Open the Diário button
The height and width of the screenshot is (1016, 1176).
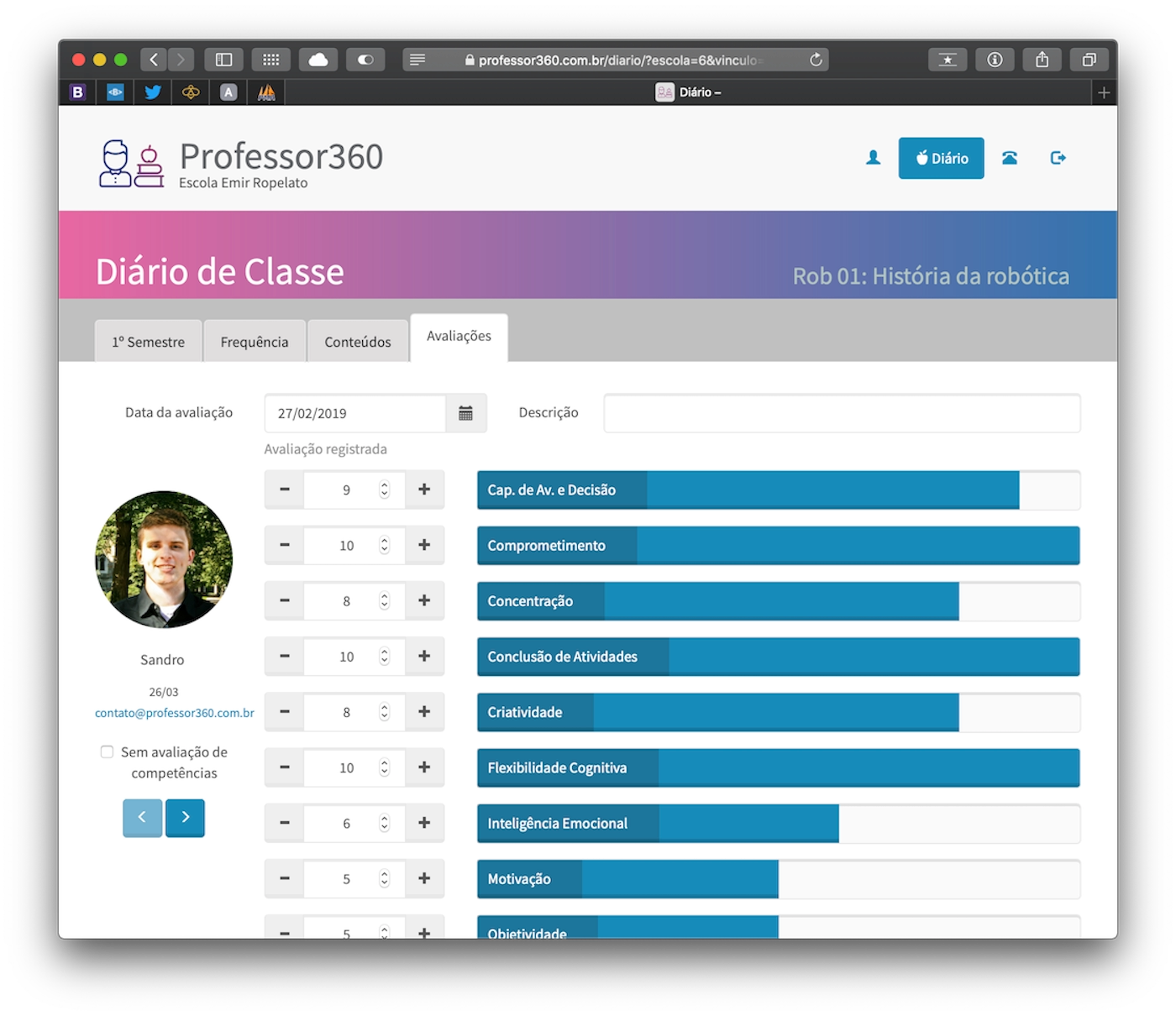[x=941, y=158]
